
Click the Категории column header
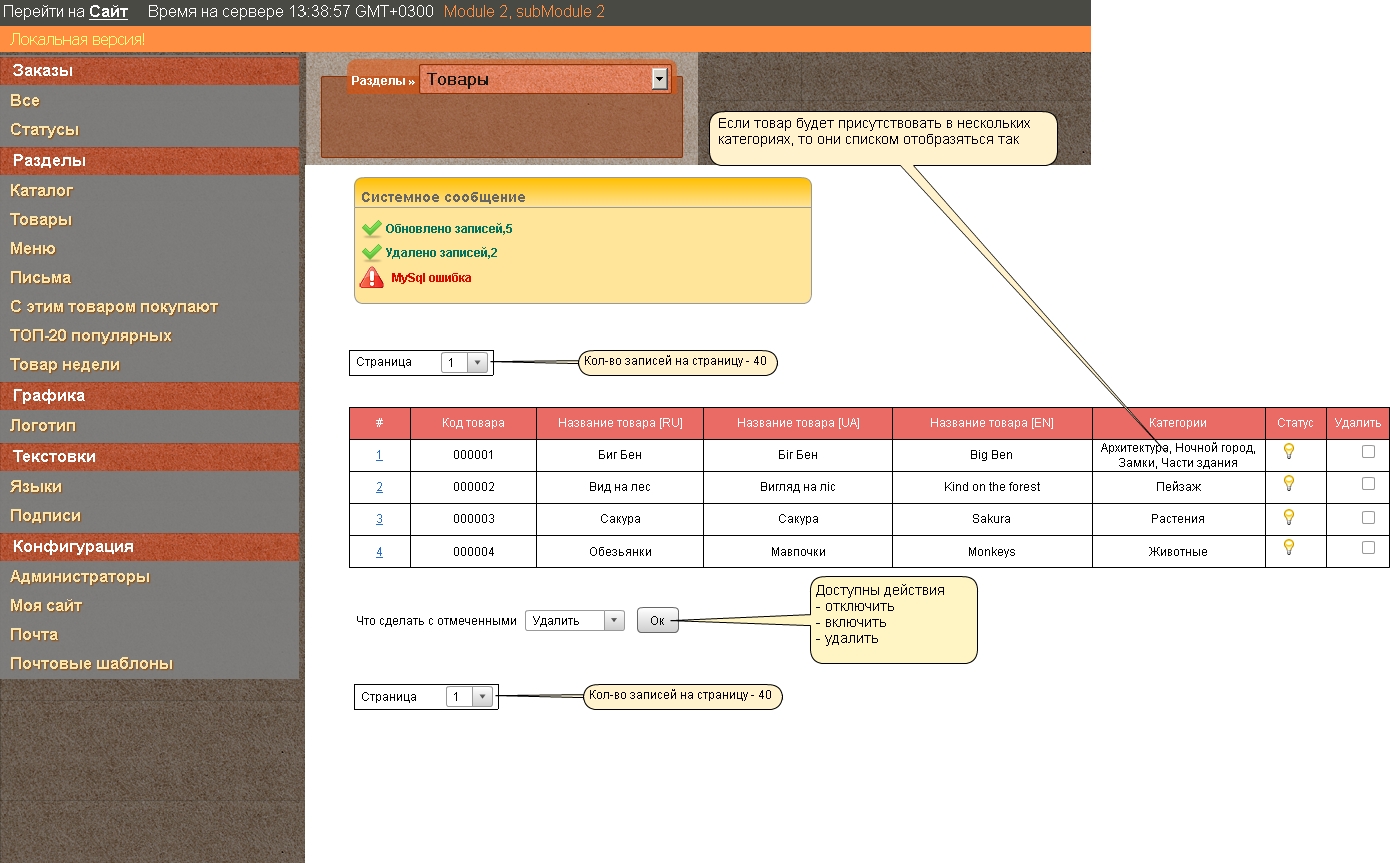pos(1178,423)
